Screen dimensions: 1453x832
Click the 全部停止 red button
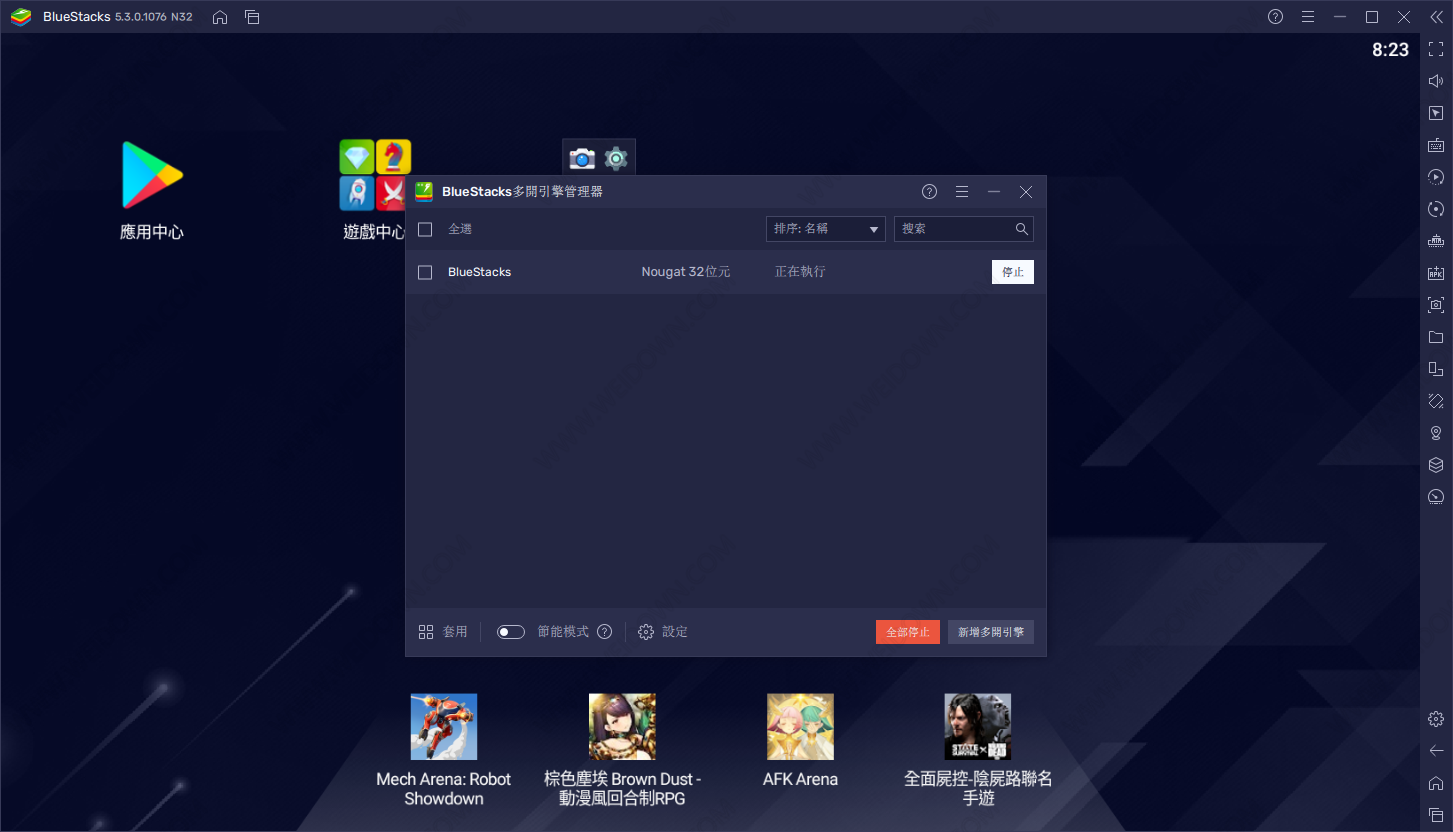pos(908,632)
